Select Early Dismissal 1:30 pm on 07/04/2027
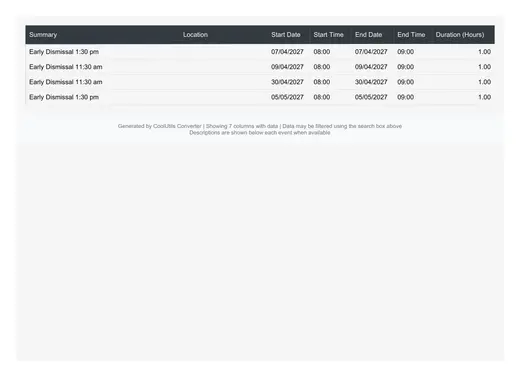The image size is (520, 368). (64, 52)
